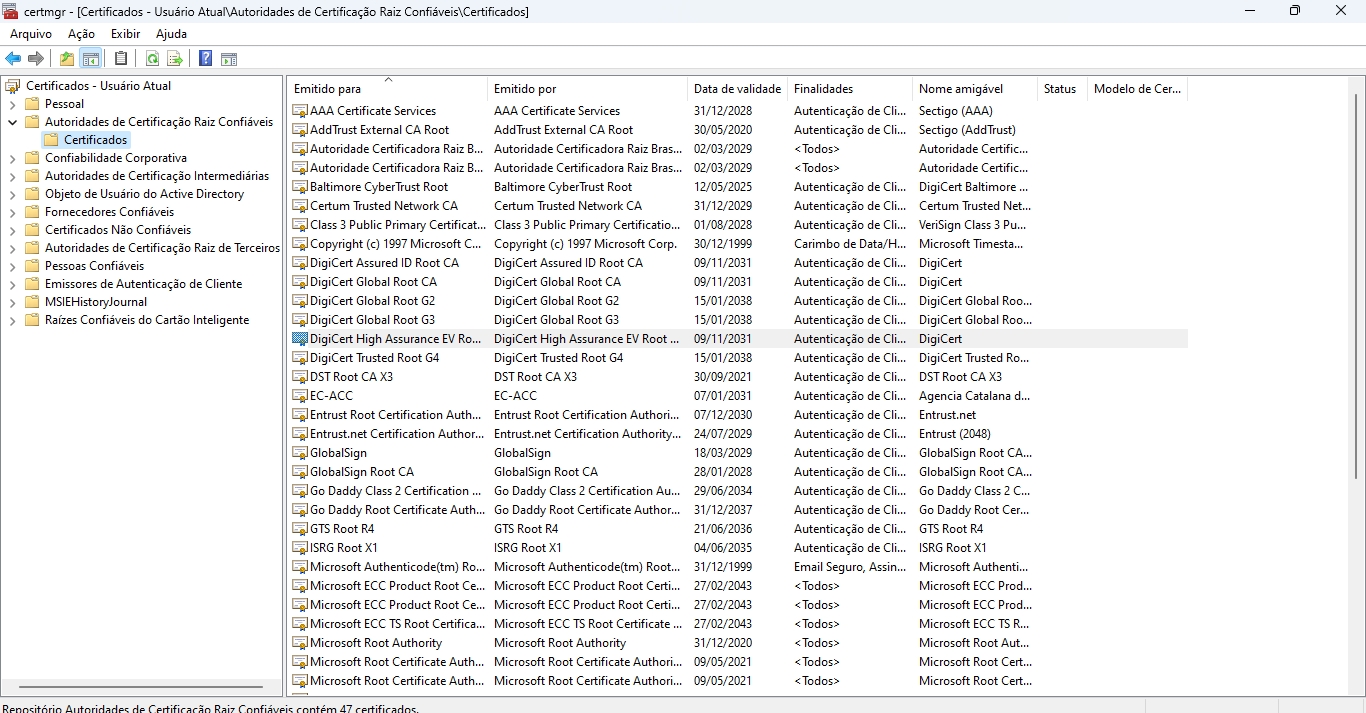
Task: Expand the Pessoas Confiáveis node
Action: [x=12, y=266]
